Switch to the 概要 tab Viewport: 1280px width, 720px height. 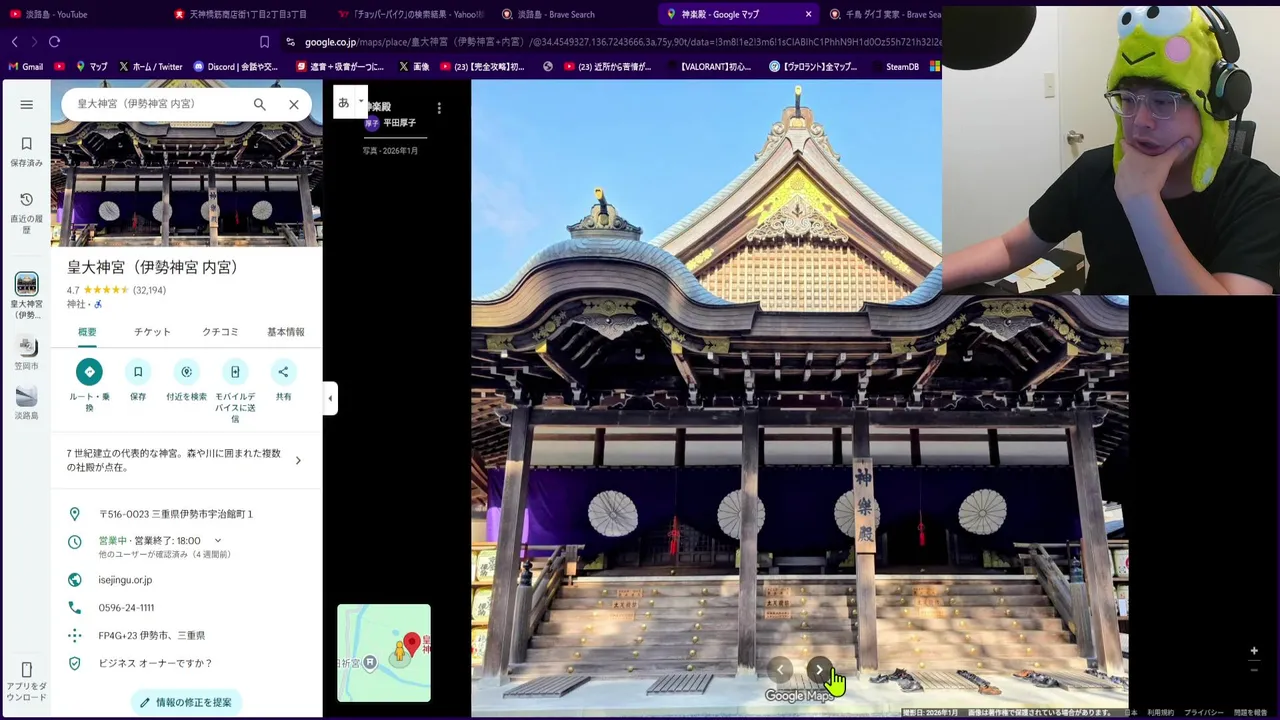(87, 332)
